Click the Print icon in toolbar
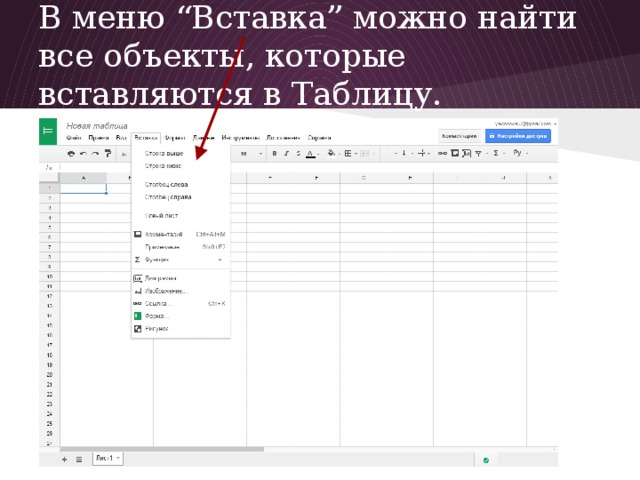 point(71,154)
